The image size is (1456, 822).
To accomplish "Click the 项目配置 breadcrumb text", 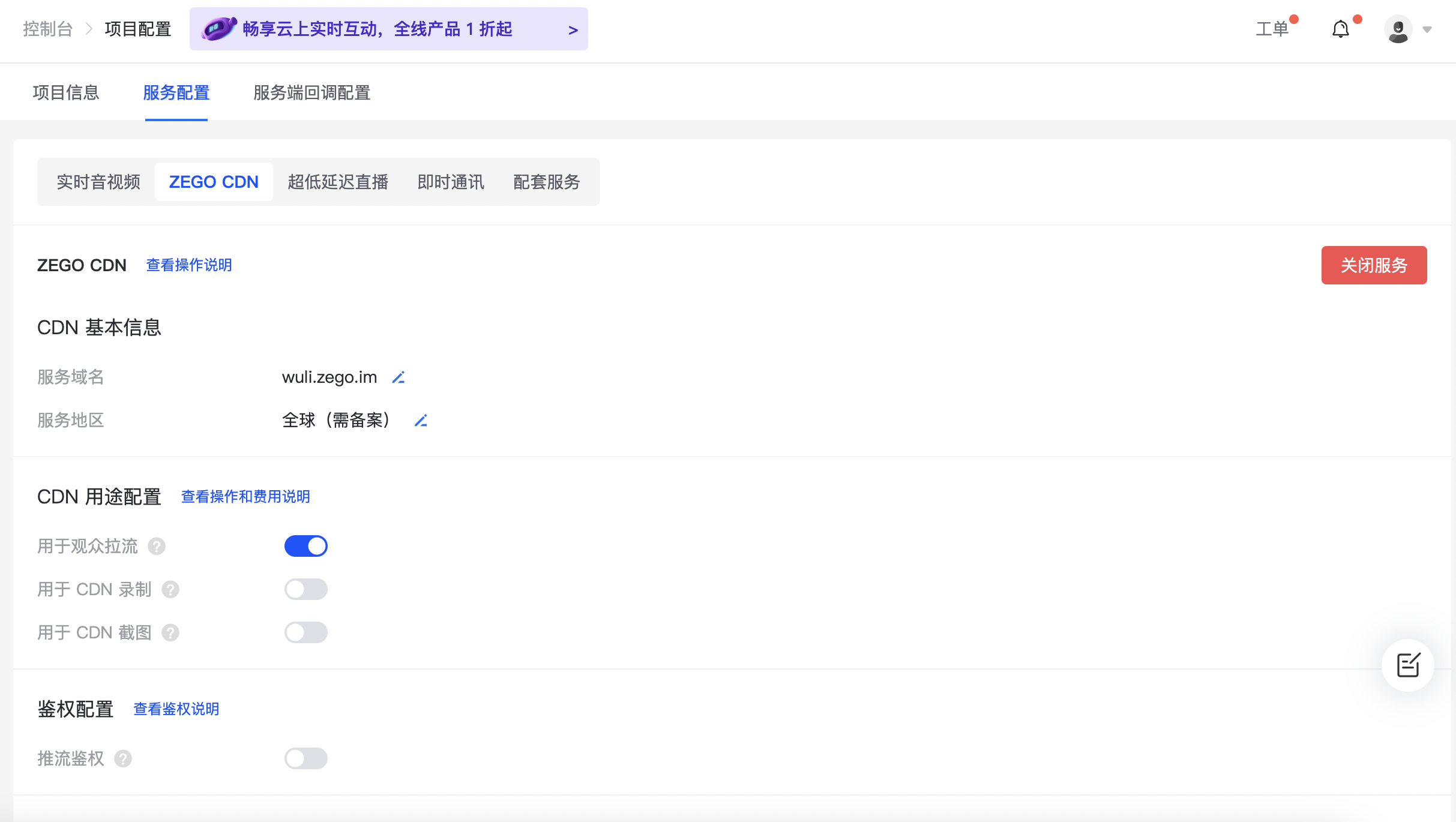I will 138,29.
